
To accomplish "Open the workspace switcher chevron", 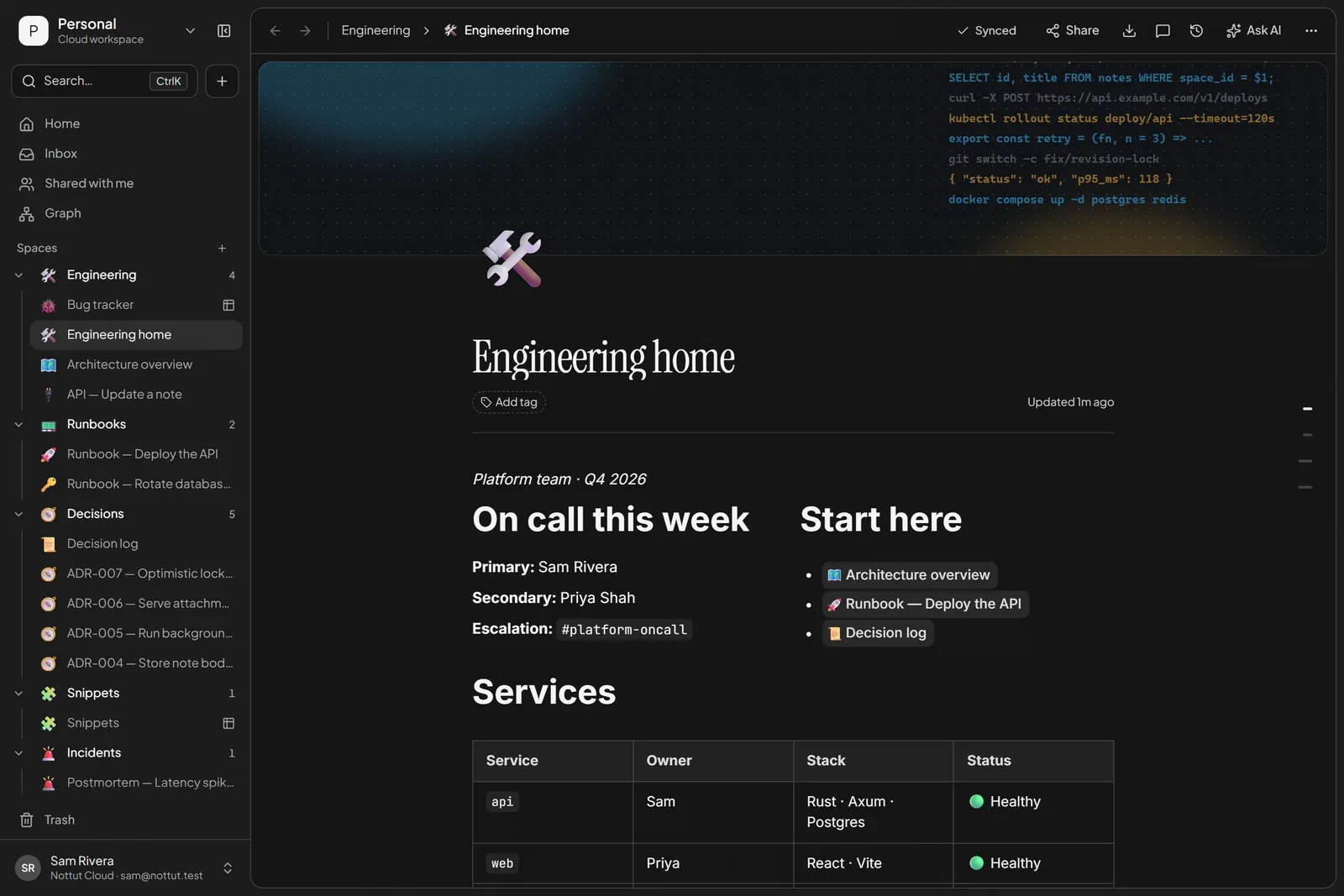I will pos(191,31).
